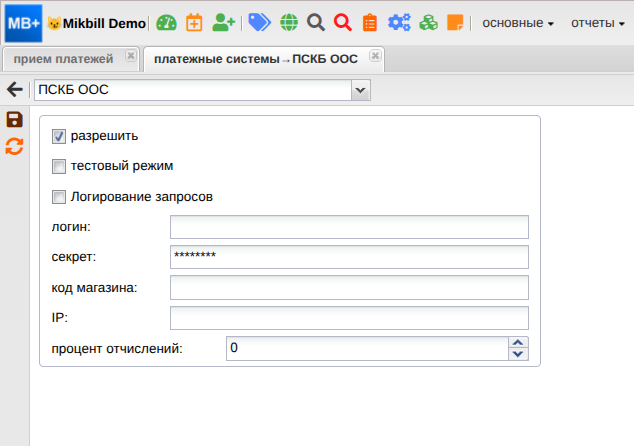The width and height of the screenshot is (634, 446).
Task: Click the cat icon beside Mikbill Demo
Action: [54, 23]
